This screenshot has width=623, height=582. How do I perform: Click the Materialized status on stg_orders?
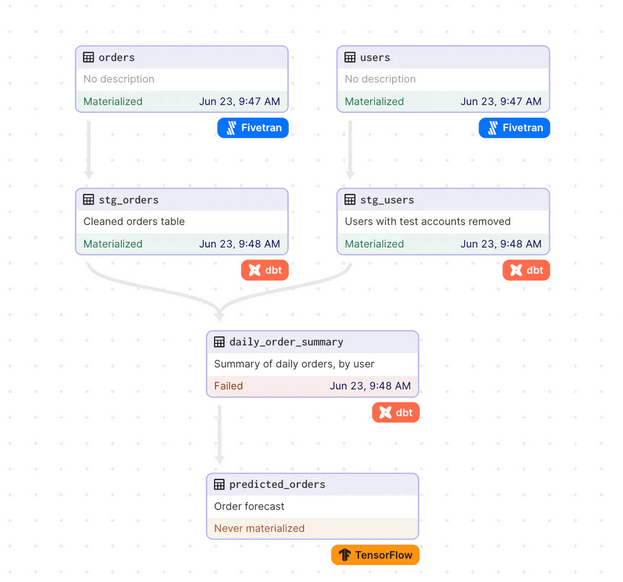pos(113,244)
